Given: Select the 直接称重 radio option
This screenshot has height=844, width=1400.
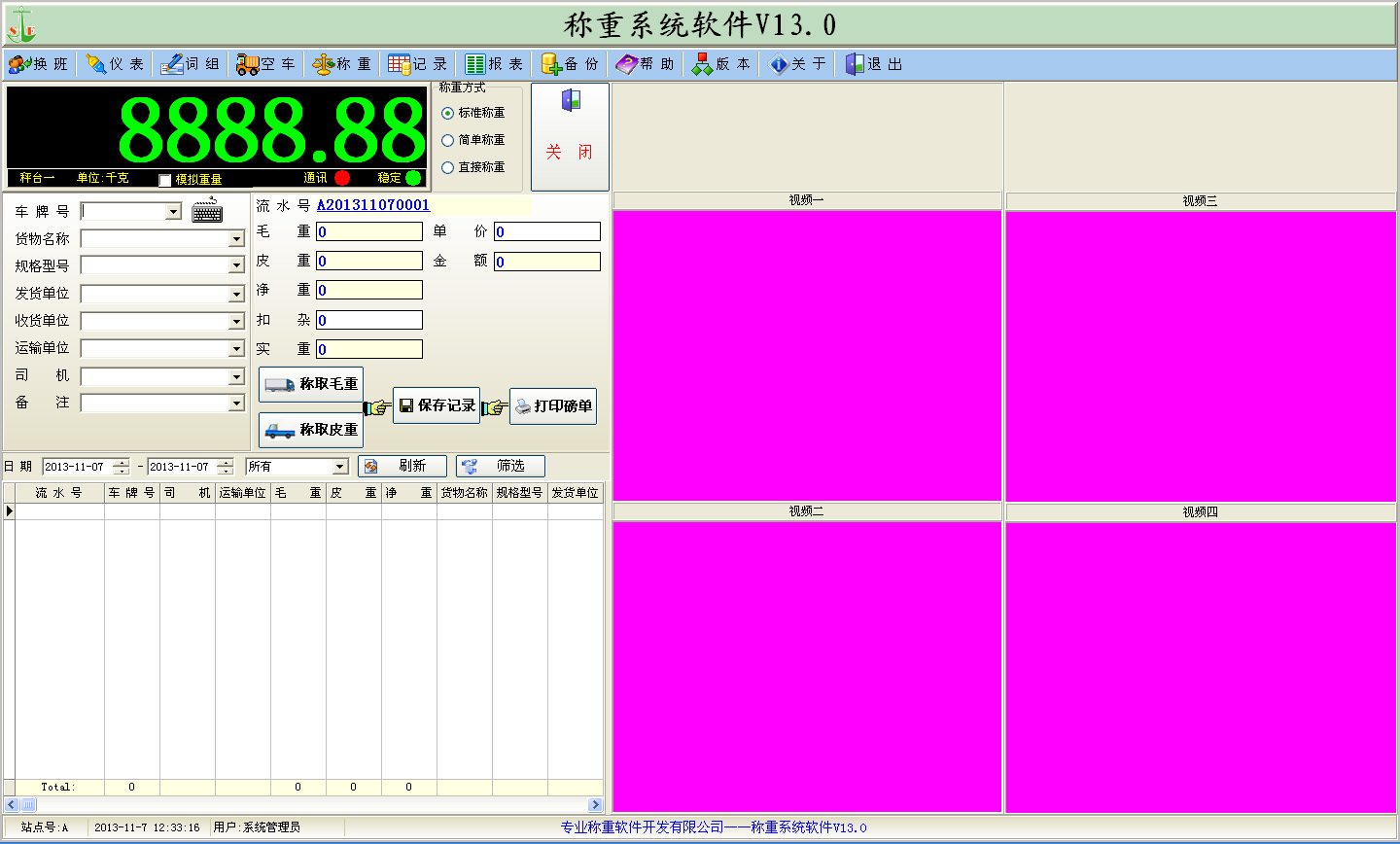Looking at the screenshot, I should 448,167.
